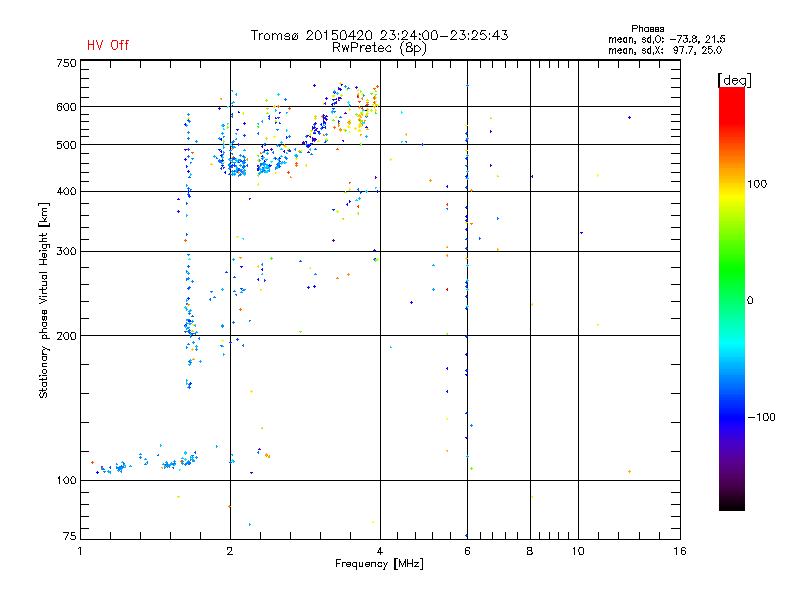Click the y-axis label '200'

(66, 336)
